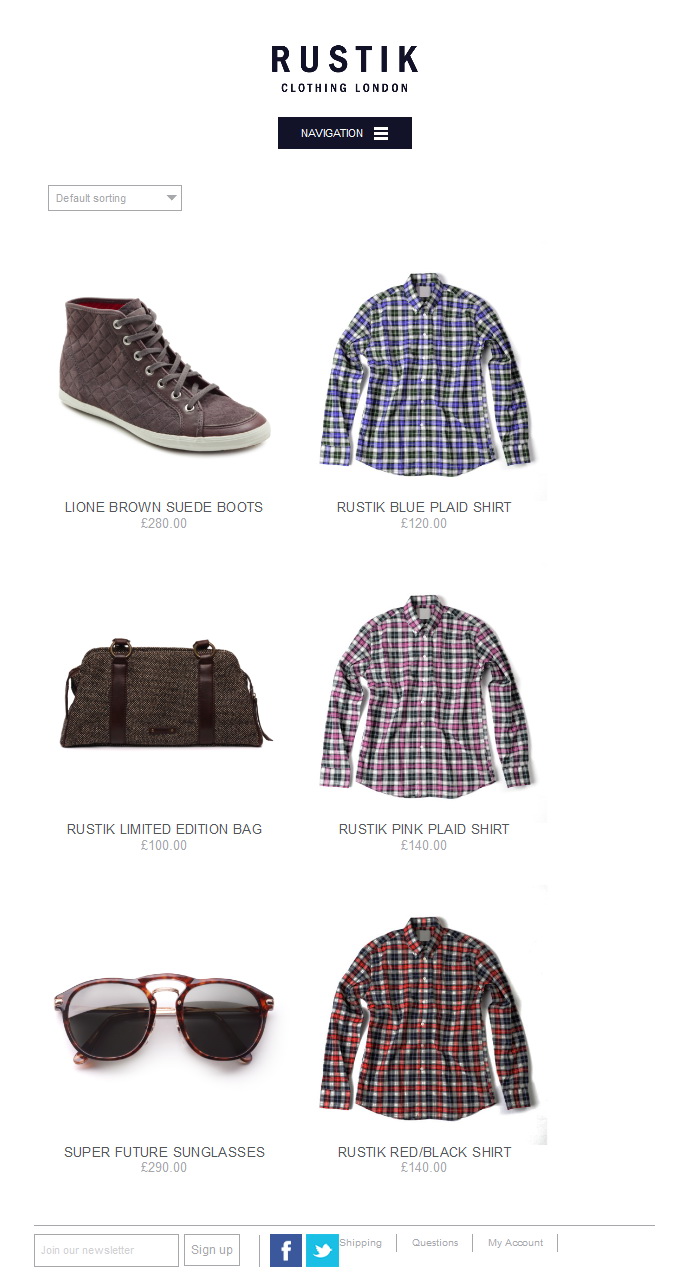Open Super Future Sunglasses title link
The height and width of the screenshot is (1277, 689).
(x=164, y=1152)
